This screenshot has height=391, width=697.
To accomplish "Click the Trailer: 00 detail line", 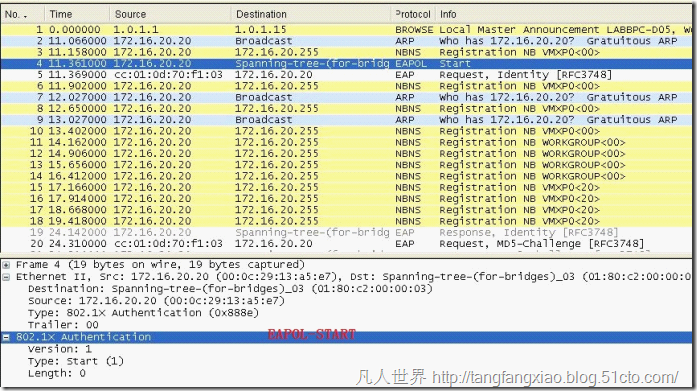I will (63, 325).
